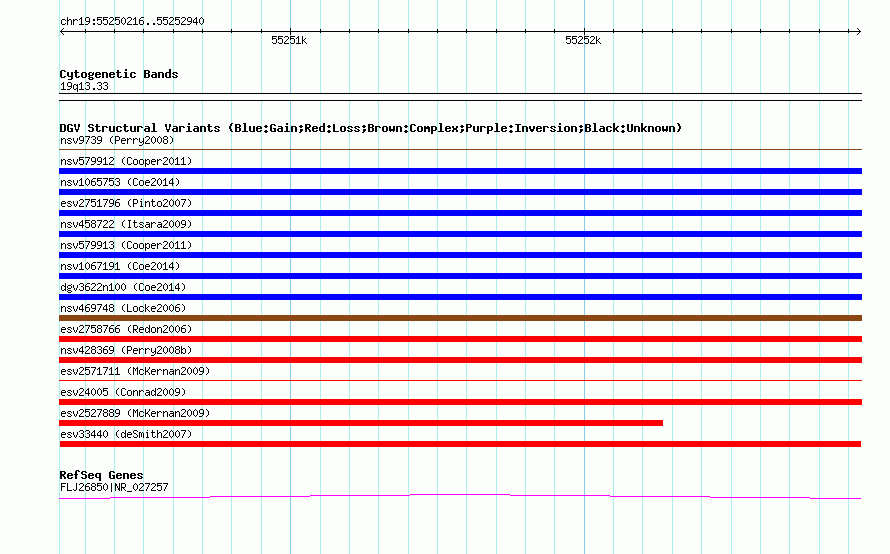This screenshot has width=890, height=554.
Task: Click the nsv428369 (Perry2008b) label
Action: (x=126, y=350)
